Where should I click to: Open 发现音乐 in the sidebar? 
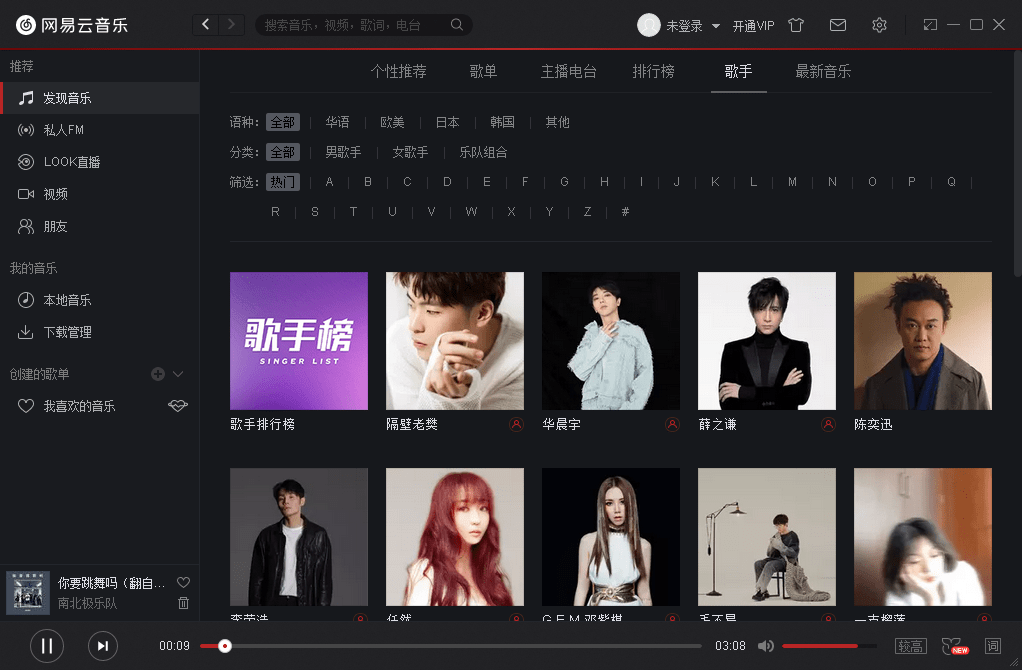tap(100, 98)
